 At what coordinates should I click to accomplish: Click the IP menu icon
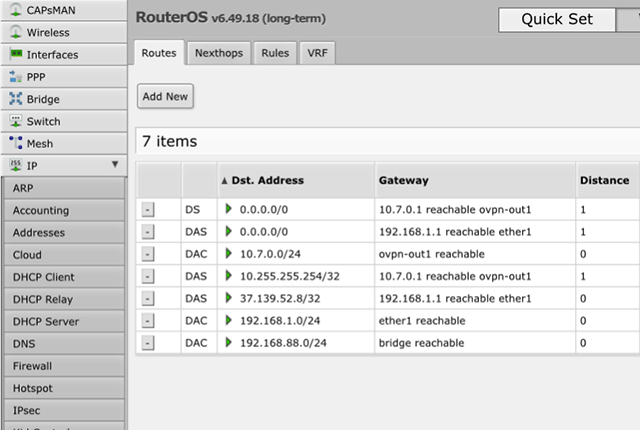[16, 165]
